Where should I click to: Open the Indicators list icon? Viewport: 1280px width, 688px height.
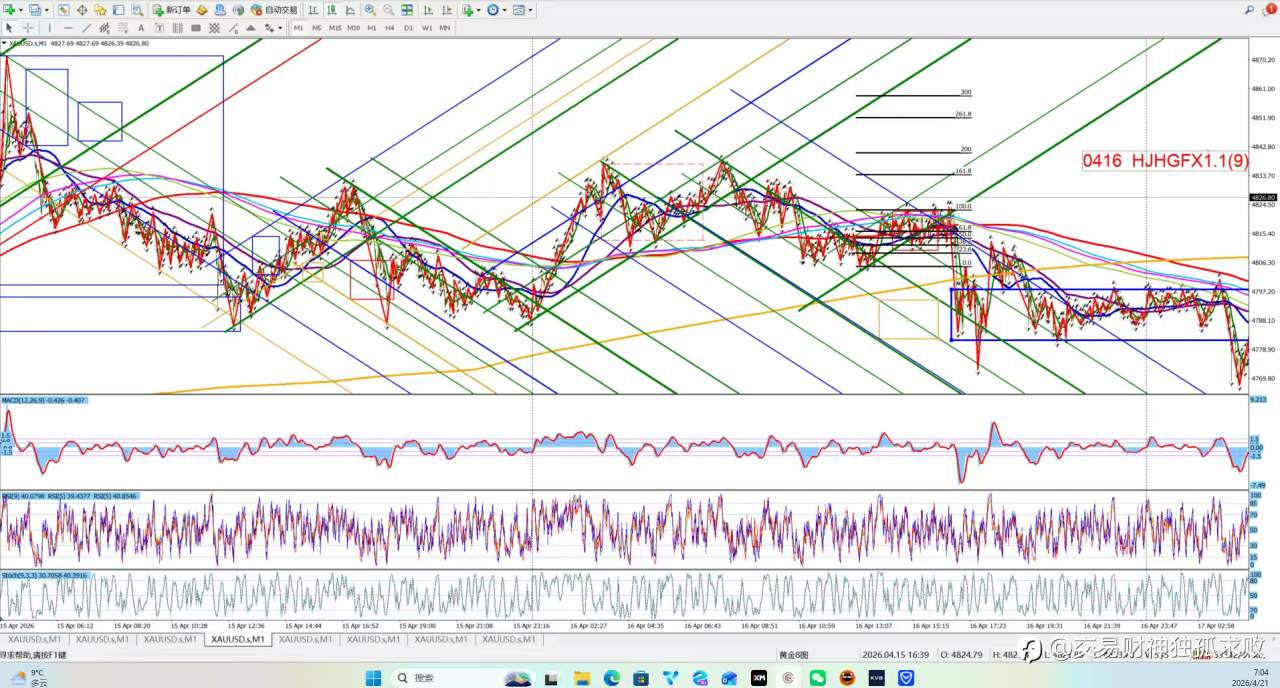pyautogui.click(x=467, y=9)
